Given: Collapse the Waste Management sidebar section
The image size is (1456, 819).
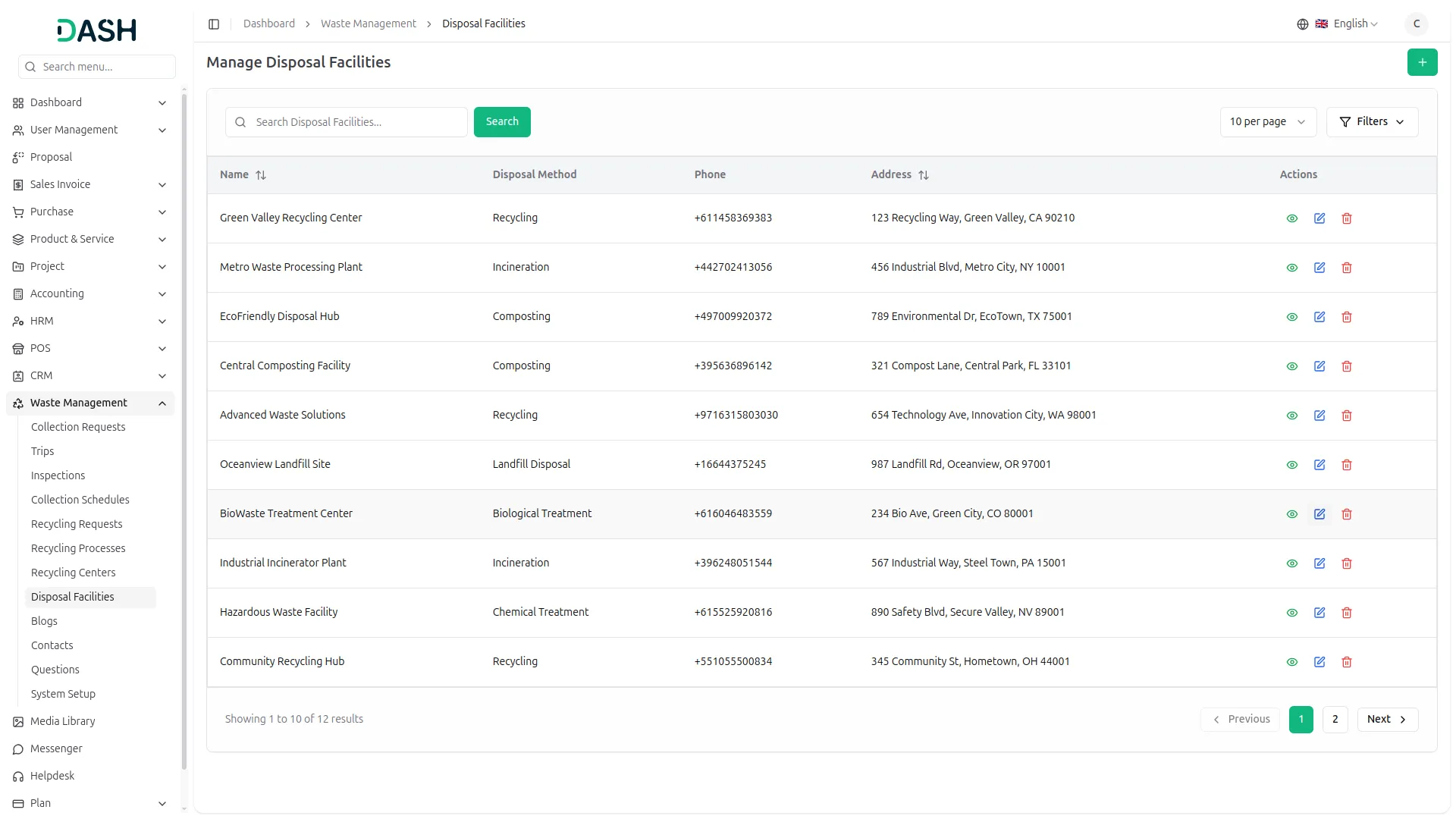Looking at the screenshot, I should coord(162,403).
